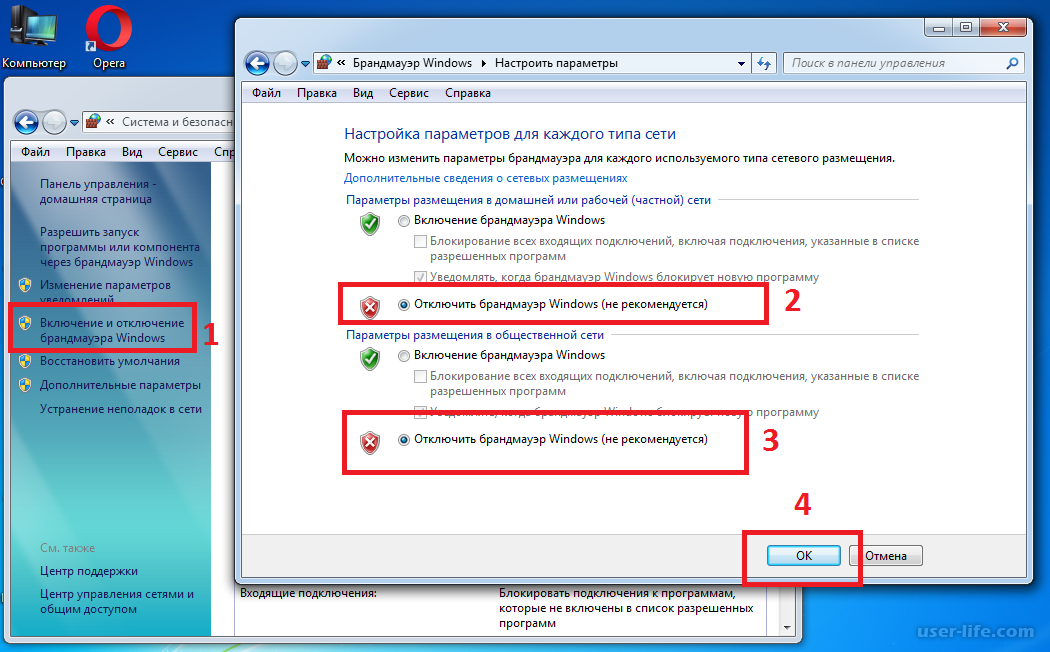Open the Сервис menu

pos(408,93)
